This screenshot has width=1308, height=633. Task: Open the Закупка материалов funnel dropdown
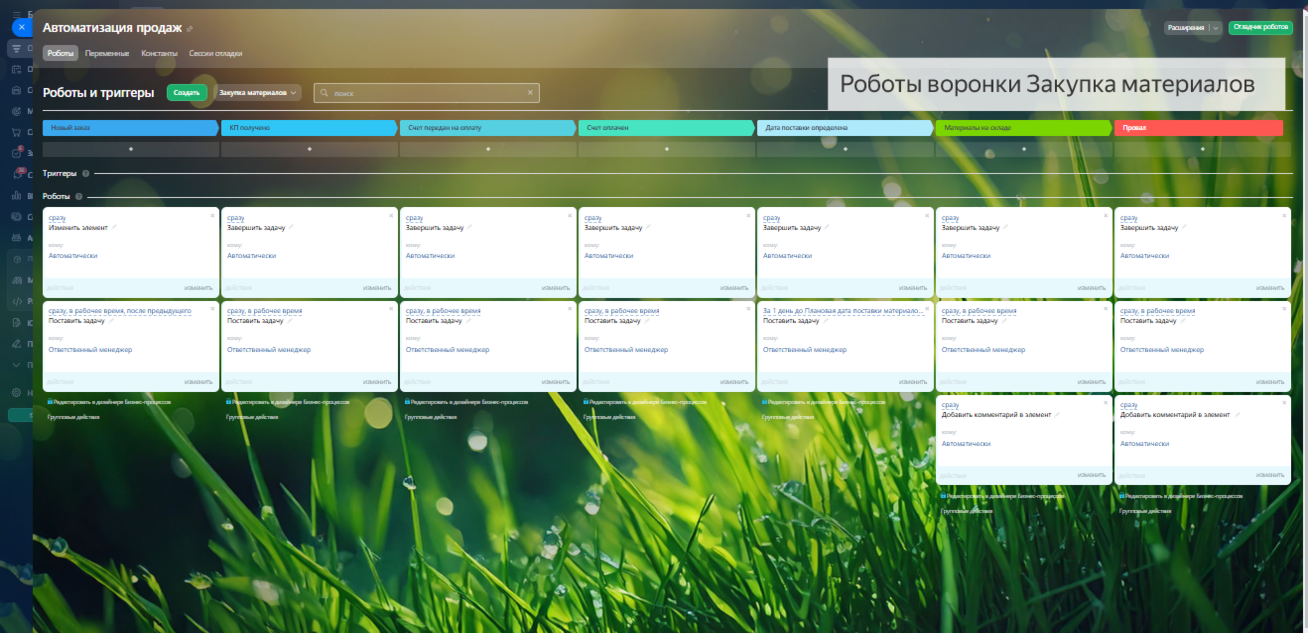pos(258,92)
